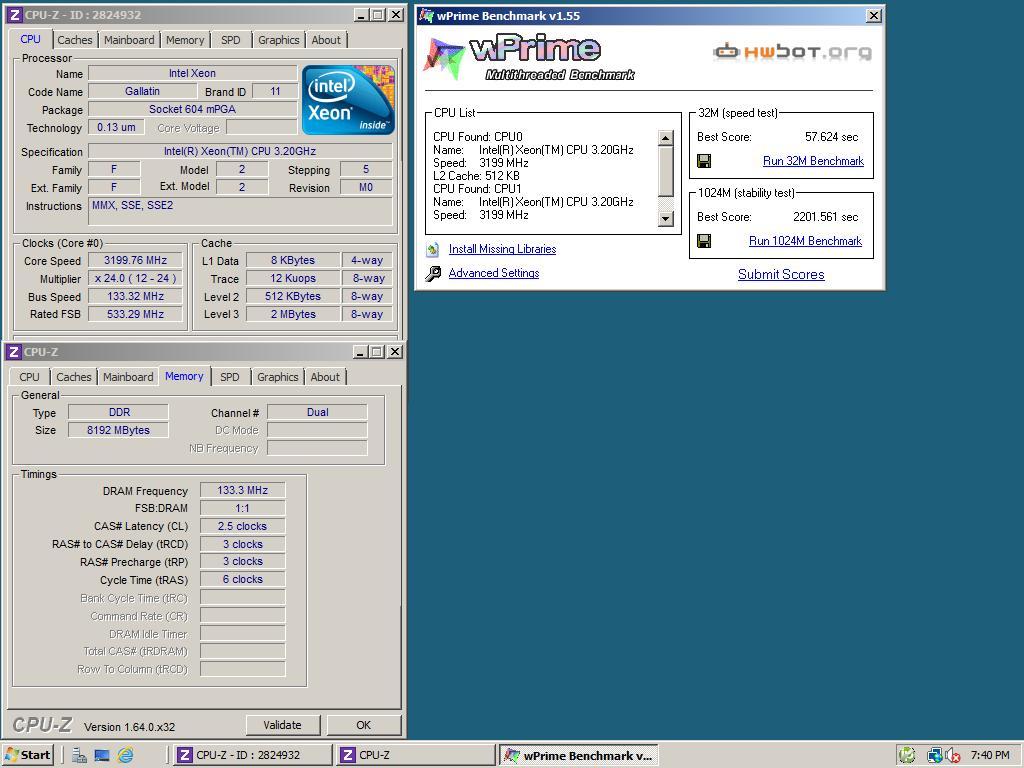Click the Rated FSB 533.29 MHz value
Viewport: 1024px width, 768px height.
[135, 314]
